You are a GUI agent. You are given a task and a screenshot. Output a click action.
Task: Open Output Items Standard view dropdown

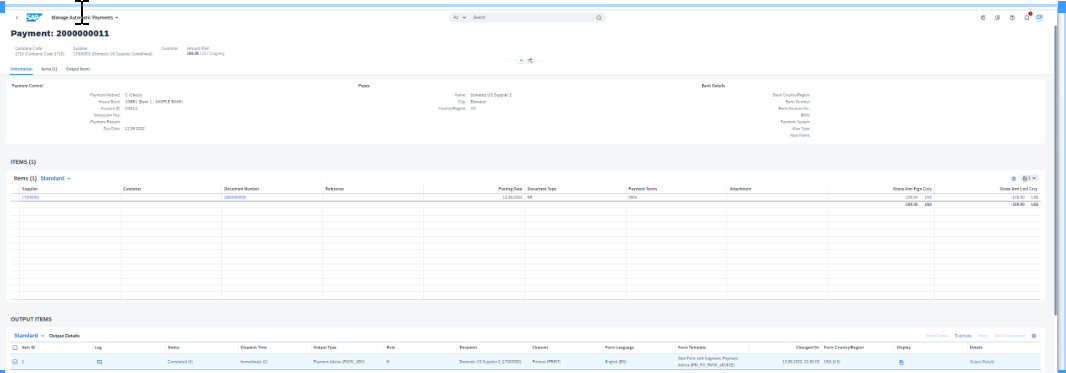click(x=29, y=336)
